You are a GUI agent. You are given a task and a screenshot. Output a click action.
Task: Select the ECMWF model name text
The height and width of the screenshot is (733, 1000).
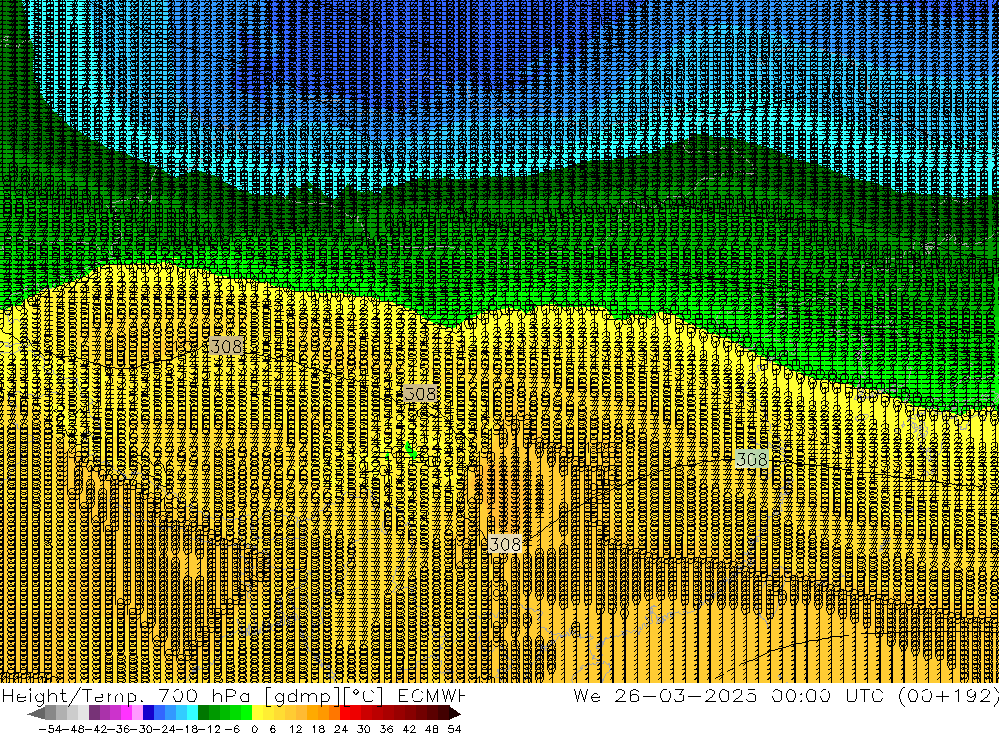(432, 695)
